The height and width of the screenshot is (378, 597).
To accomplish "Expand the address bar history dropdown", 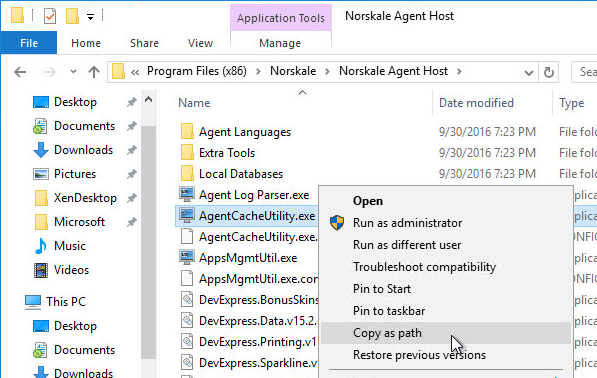I will click(x=528, y=72).
